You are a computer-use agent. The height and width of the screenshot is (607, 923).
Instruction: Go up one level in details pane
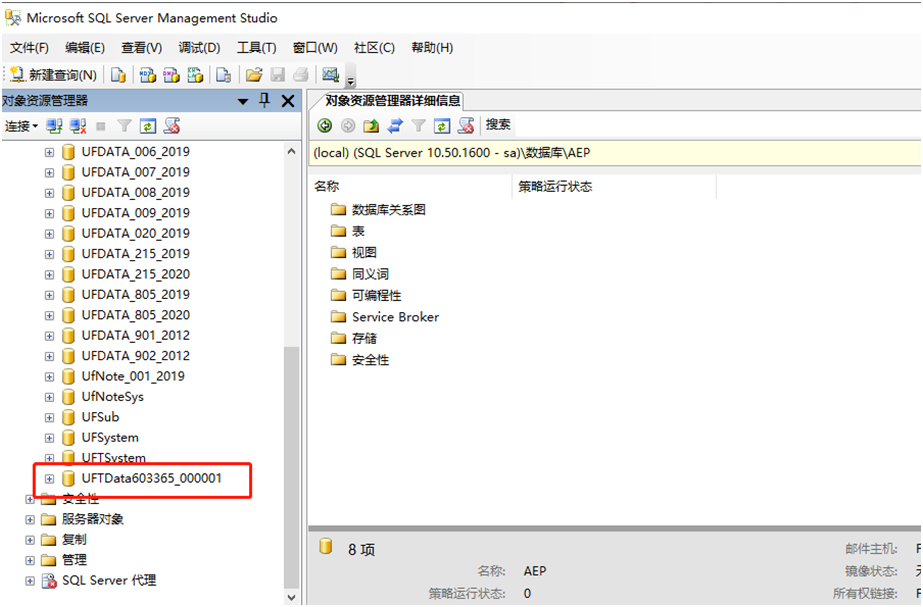(371, 125)
